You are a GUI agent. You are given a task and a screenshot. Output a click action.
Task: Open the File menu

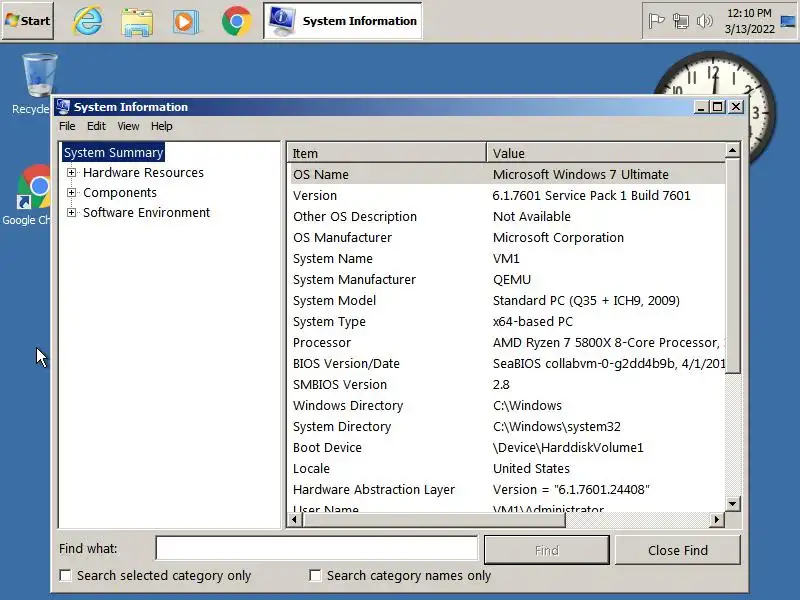click(67, 126)
